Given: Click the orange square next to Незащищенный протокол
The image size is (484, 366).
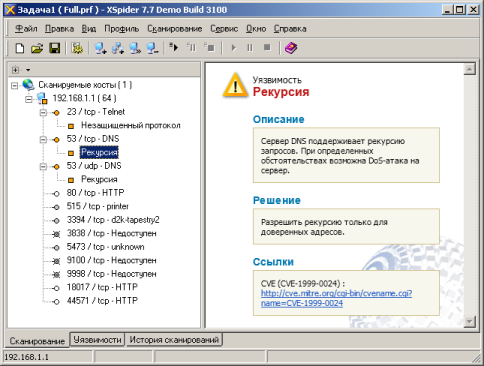Looking at the screenshot, I should pyautogui.click(x=71, y=126).
